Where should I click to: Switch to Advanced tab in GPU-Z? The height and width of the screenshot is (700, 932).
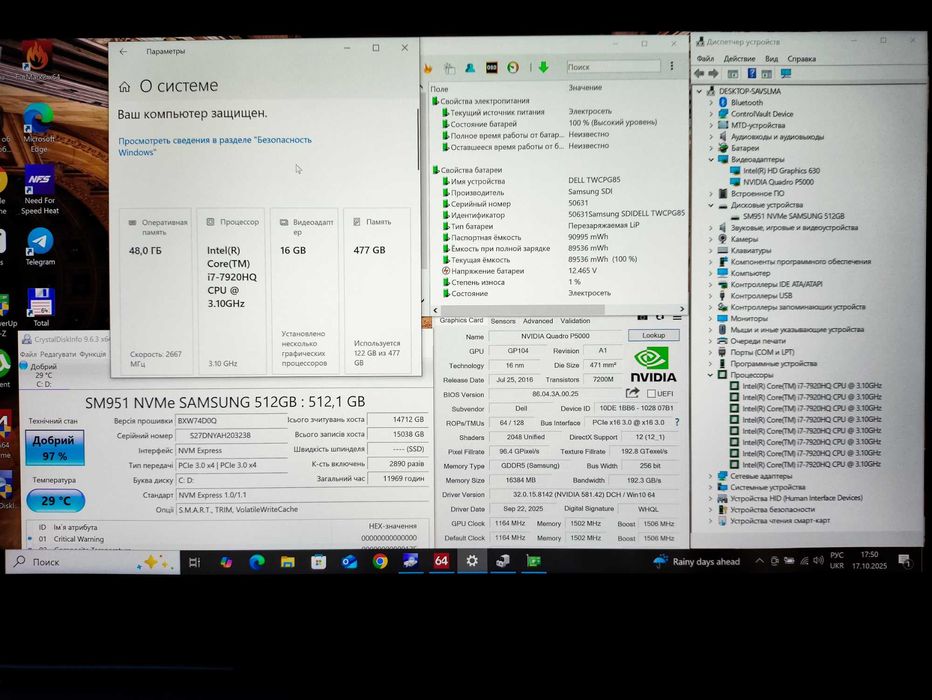538,321
